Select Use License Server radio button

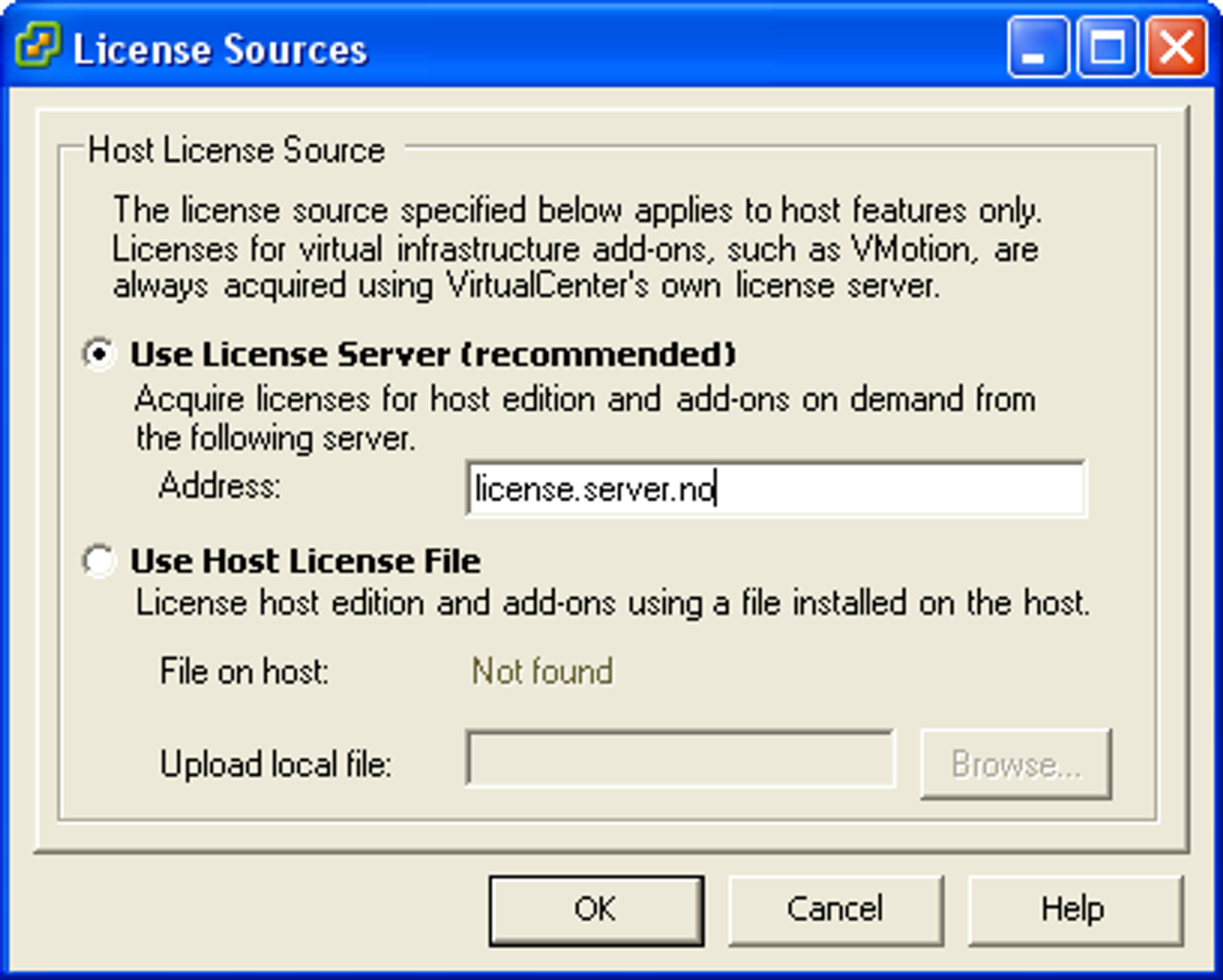point(99,354)
